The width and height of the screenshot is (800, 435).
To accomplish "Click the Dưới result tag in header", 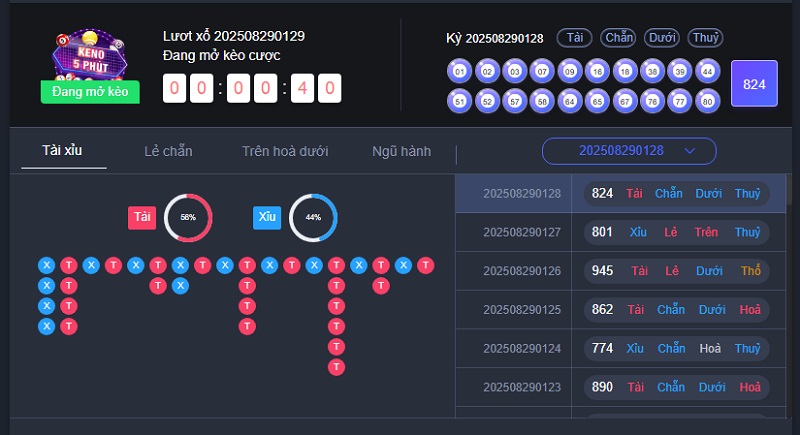I will 662,38.
